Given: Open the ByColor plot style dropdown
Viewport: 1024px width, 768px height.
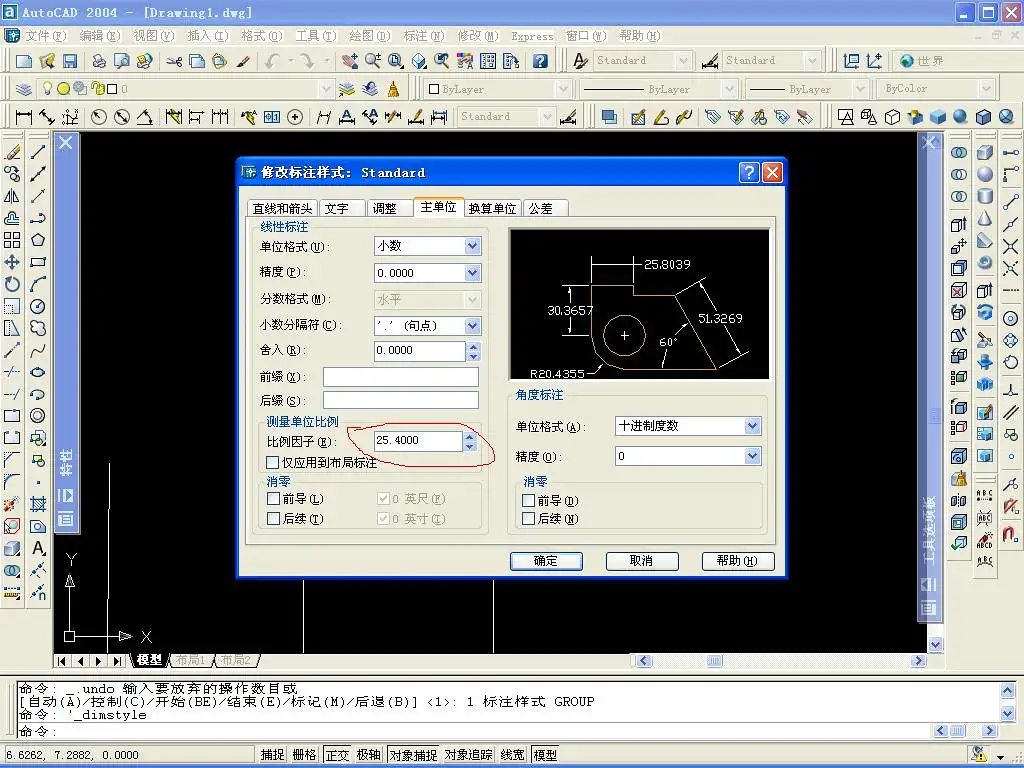Looking at the screenshot, I should point(986,89).
